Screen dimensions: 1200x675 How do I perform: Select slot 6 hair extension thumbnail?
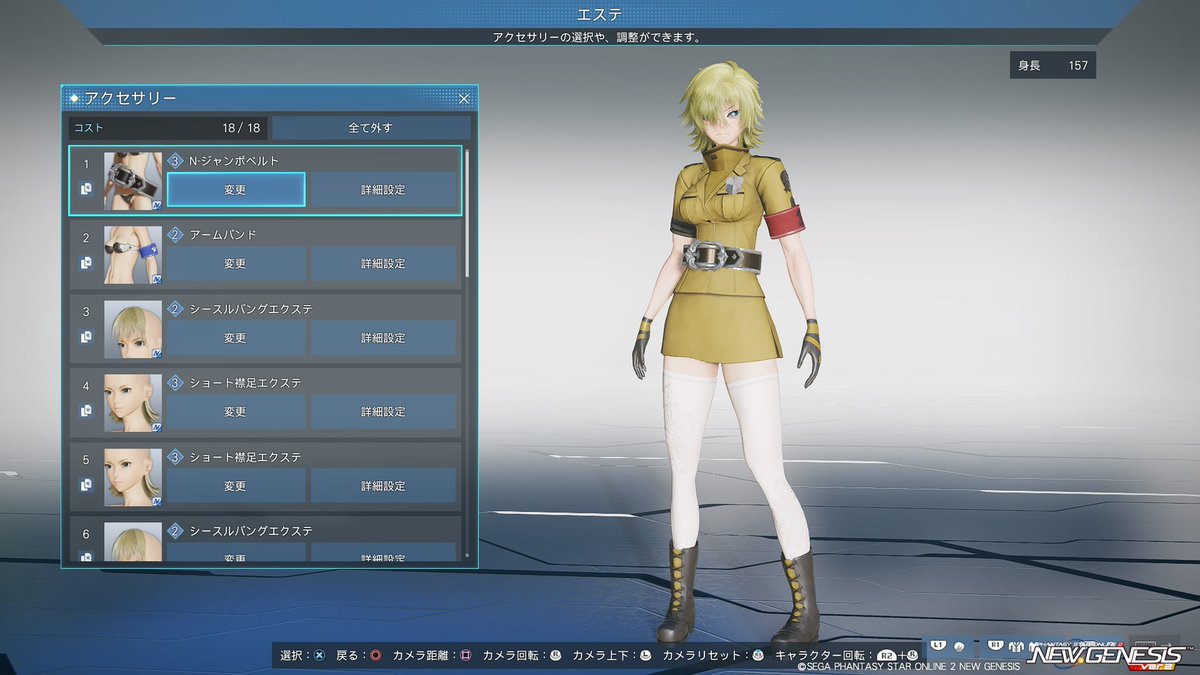[x=133, y=541]
